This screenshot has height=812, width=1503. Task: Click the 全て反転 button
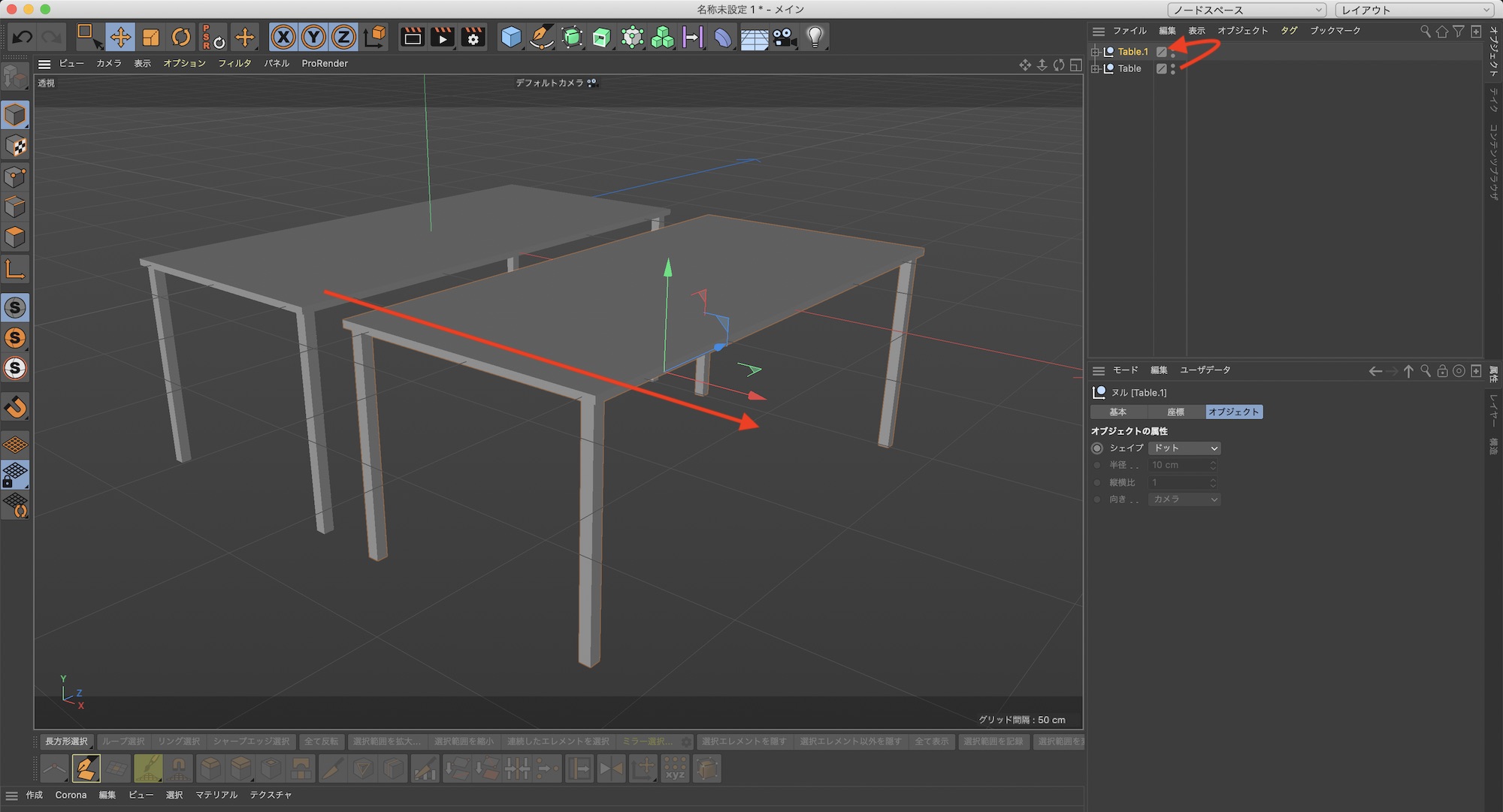pos(321,741)
